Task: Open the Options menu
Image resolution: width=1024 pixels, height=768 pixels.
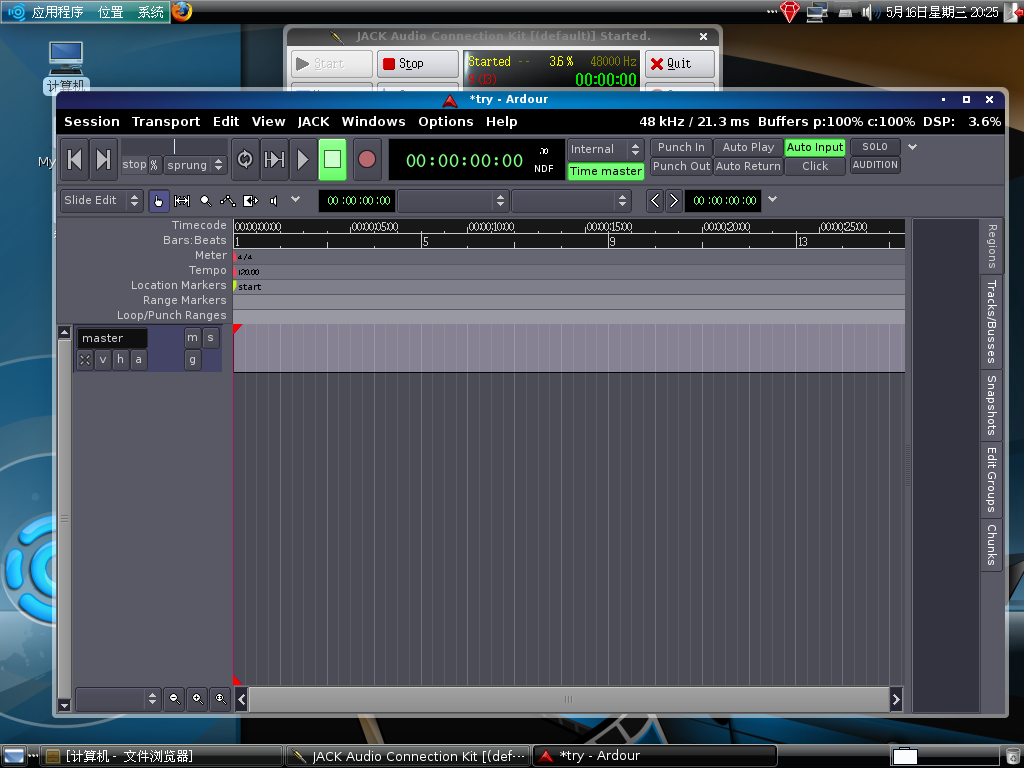Action: (x=445, y=121)
